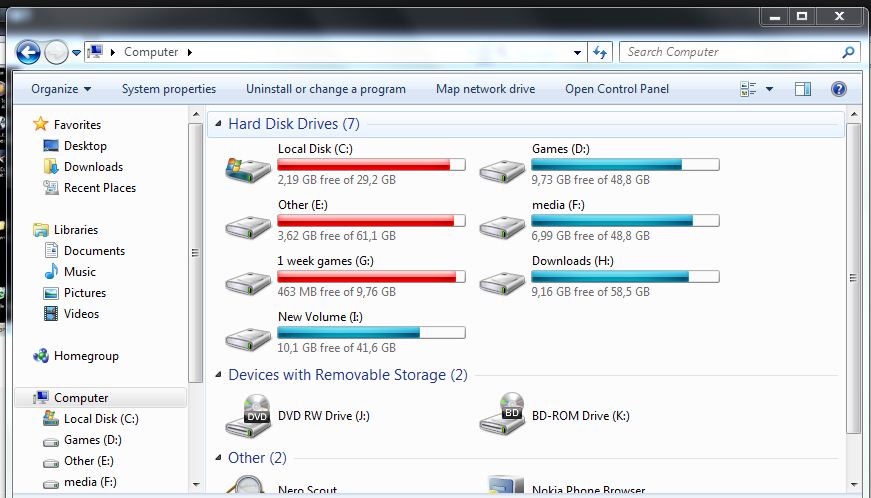Expand the arrow after Computer breadcrumb

[x=190, y=52]
